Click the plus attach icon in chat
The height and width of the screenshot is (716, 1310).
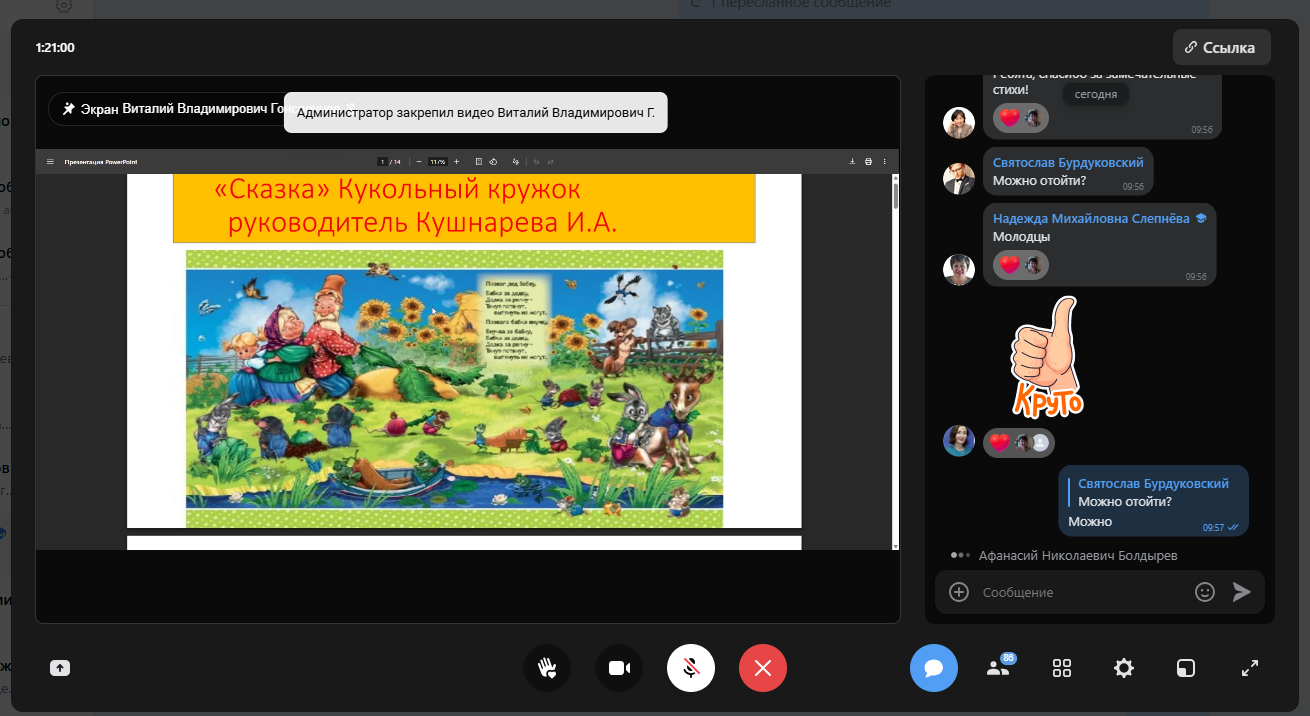pos(959,592)
